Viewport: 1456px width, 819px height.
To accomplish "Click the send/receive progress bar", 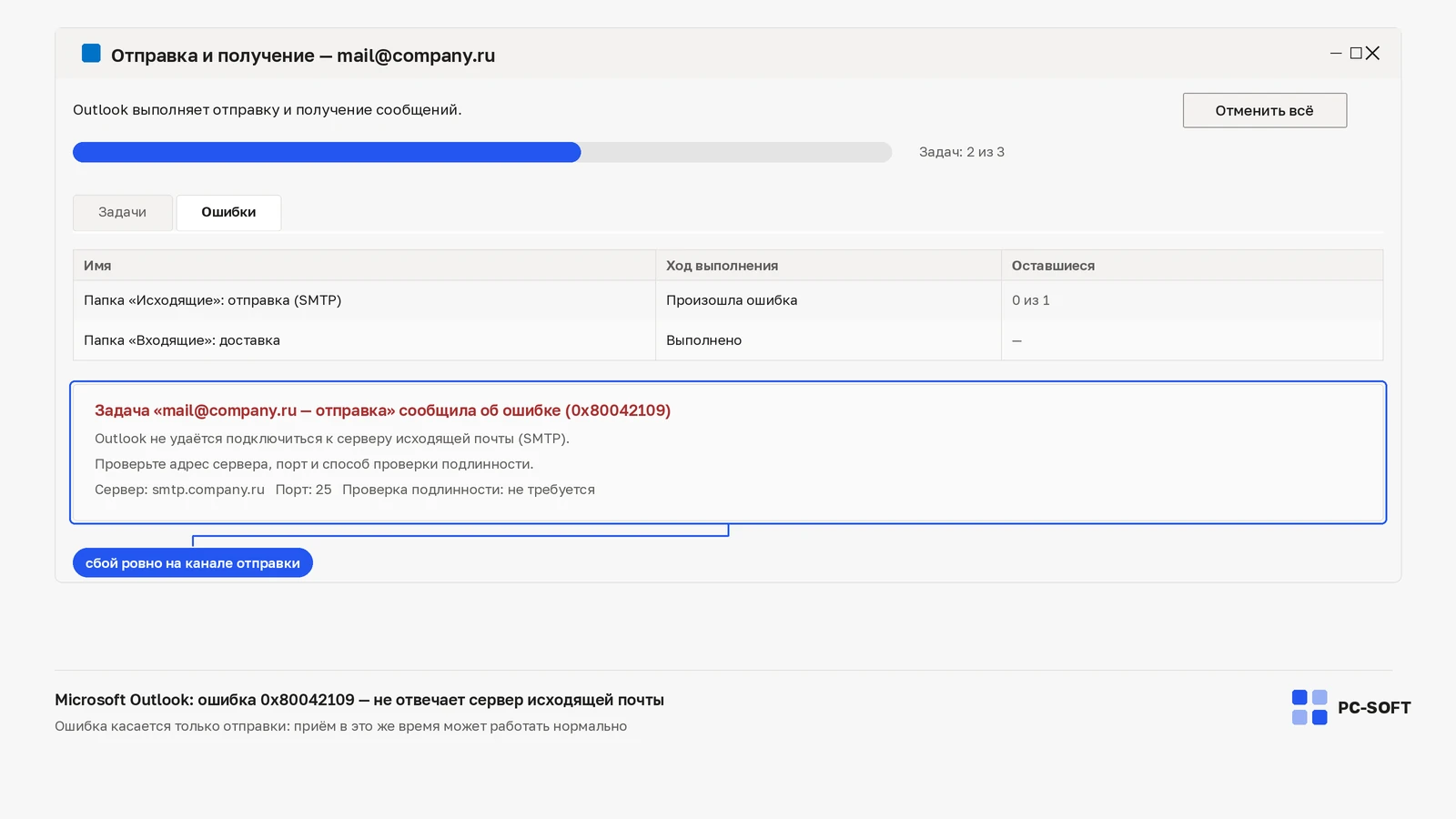I will (x=482, y=152).
